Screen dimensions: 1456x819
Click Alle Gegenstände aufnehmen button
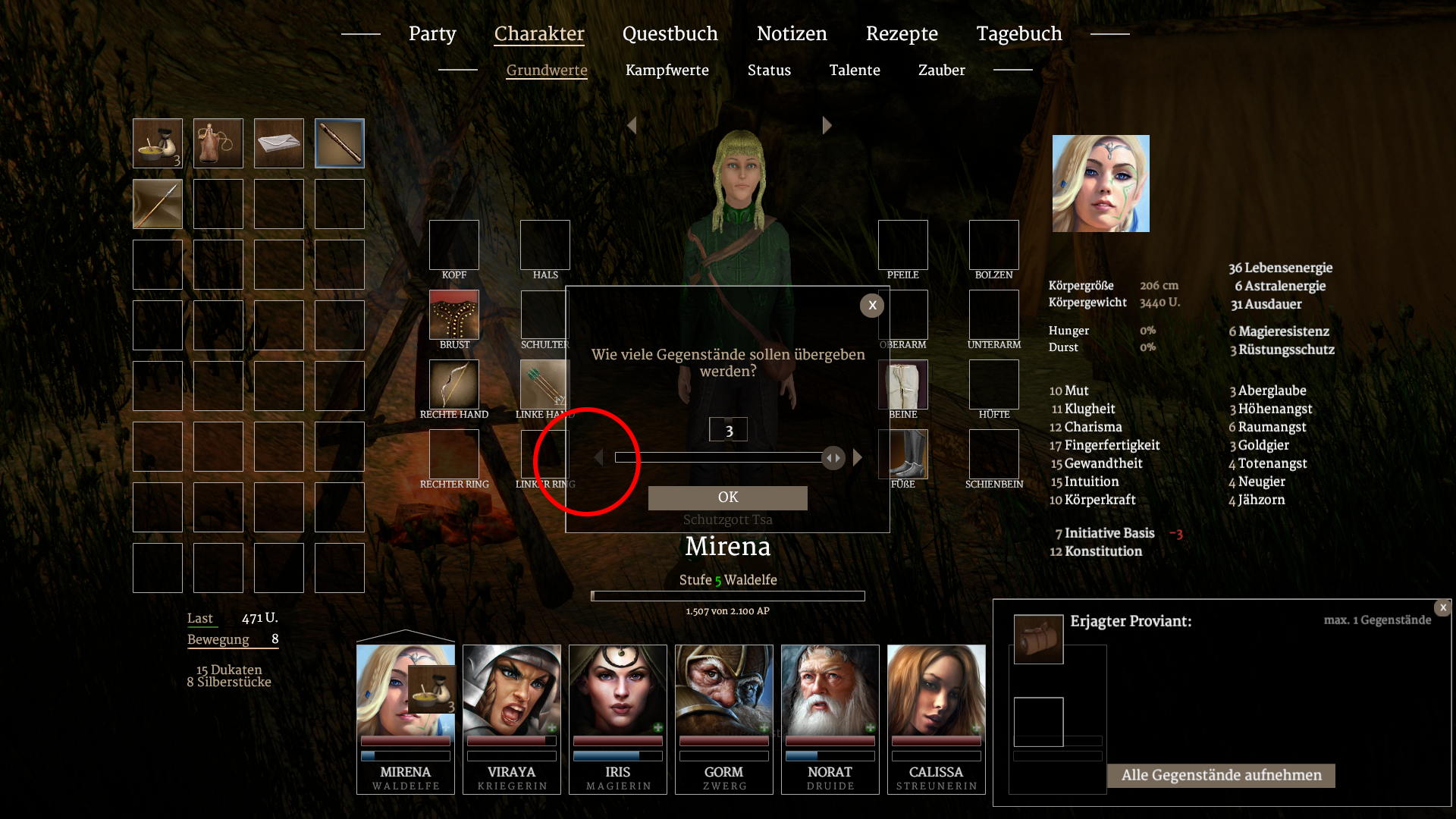click(x=1221, y=775)
